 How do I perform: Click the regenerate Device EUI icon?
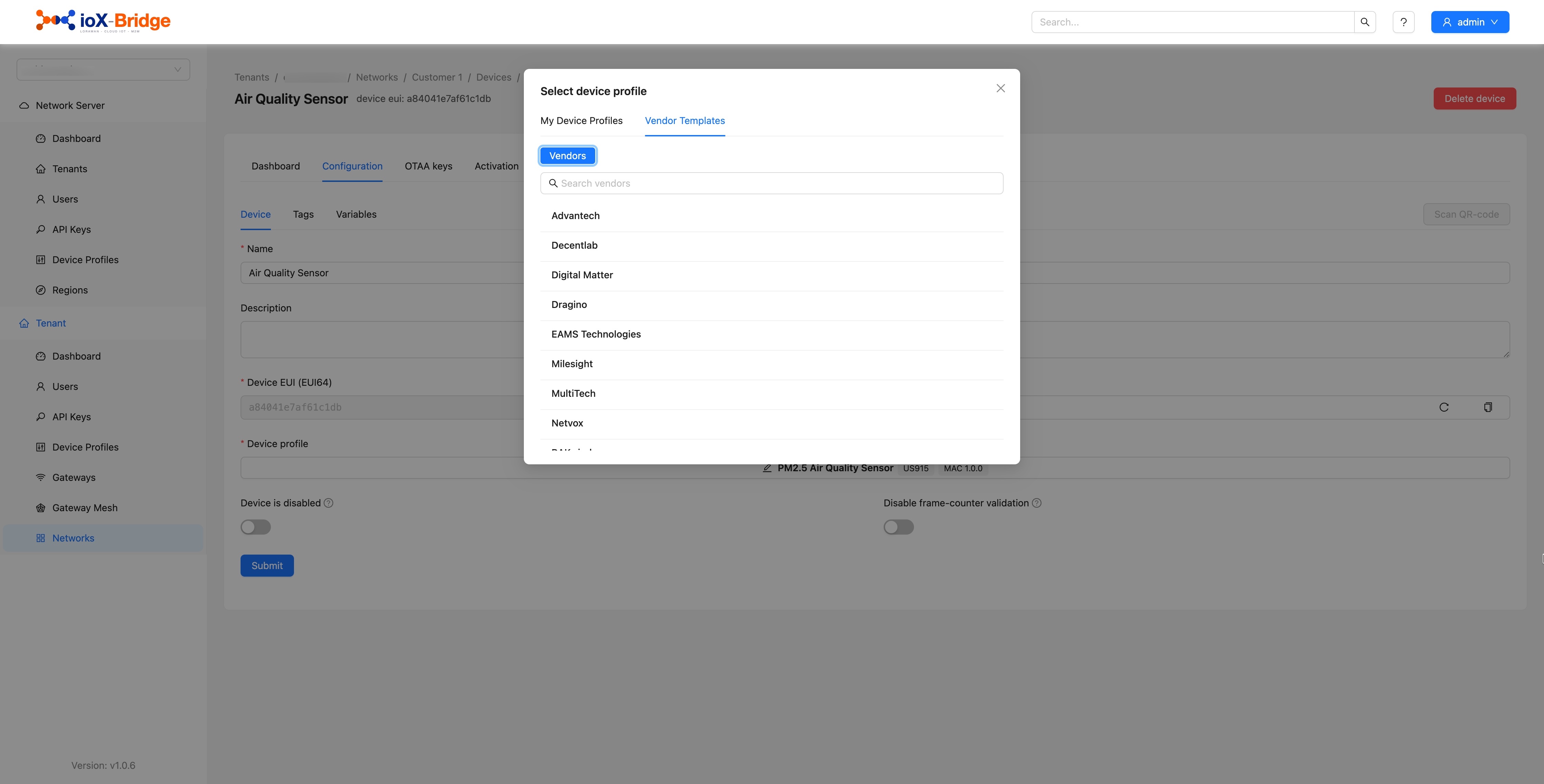(1443, 407)
